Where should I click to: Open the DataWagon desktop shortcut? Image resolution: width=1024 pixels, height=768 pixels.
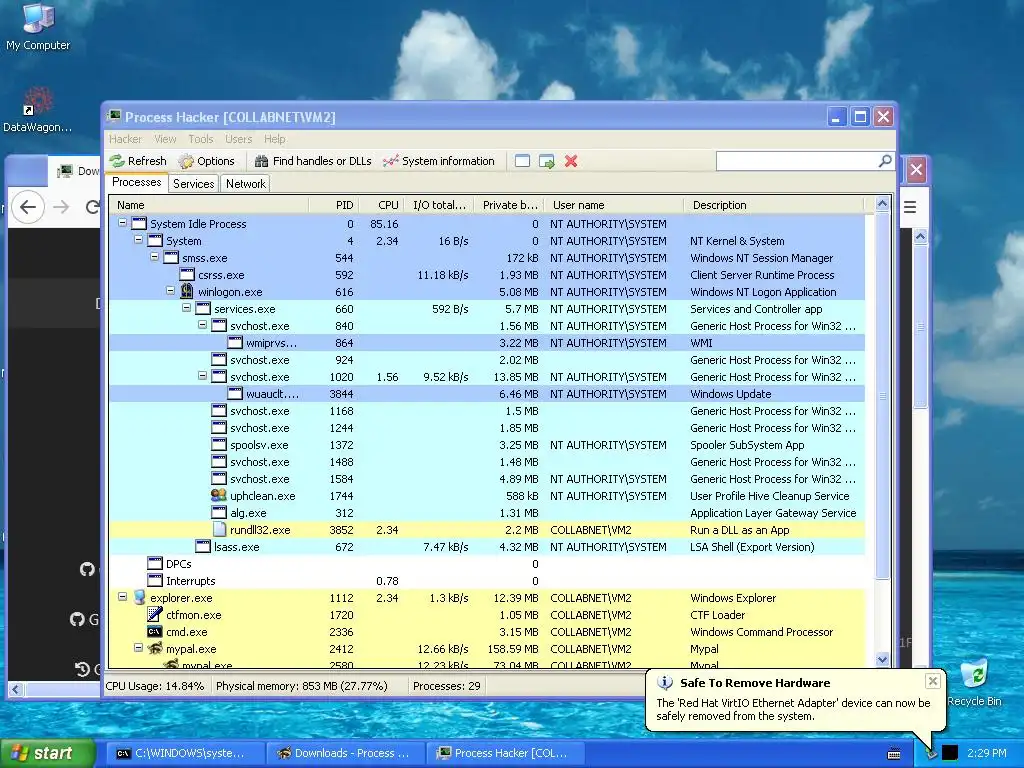[x=37, y=110]
